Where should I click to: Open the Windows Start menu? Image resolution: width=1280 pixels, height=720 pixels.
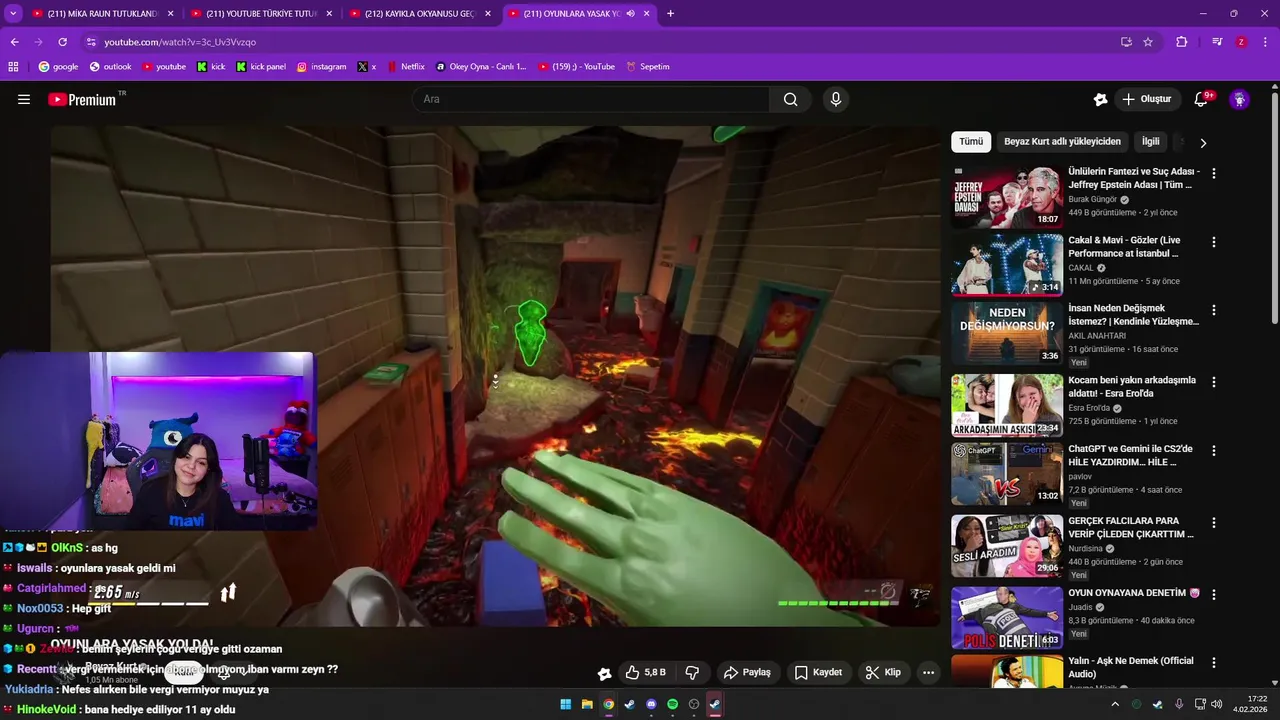pyautogui.click(x=566, y=704)
